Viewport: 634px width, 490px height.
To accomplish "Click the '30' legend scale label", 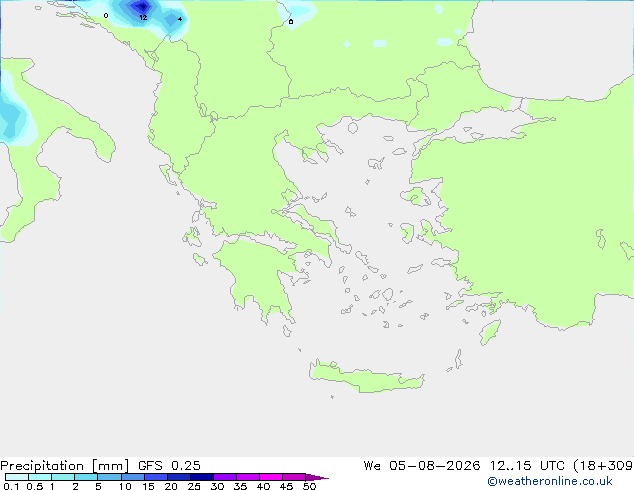I will point(217,486).
